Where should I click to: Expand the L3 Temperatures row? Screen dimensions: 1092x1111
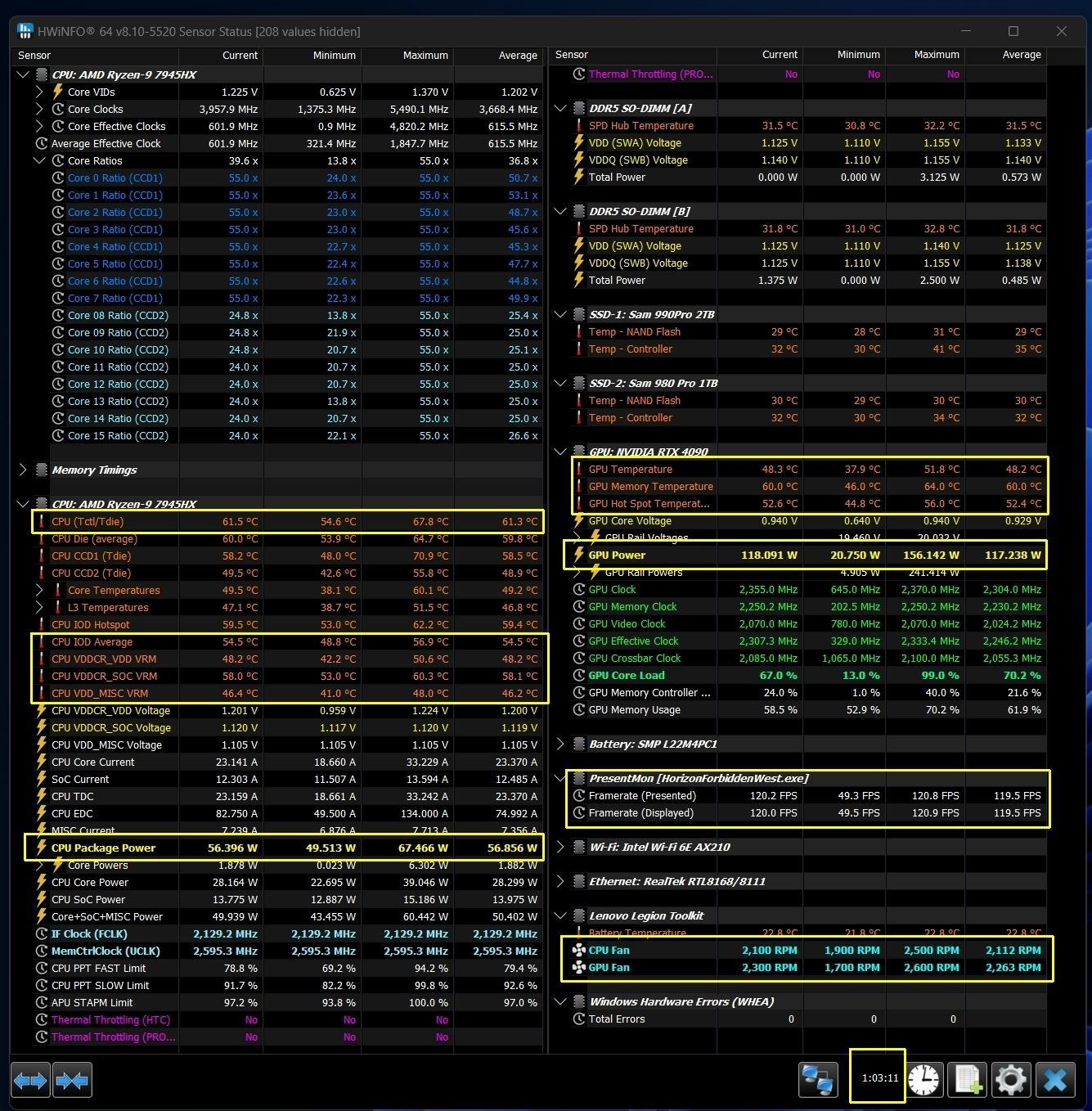click(39, 608)
